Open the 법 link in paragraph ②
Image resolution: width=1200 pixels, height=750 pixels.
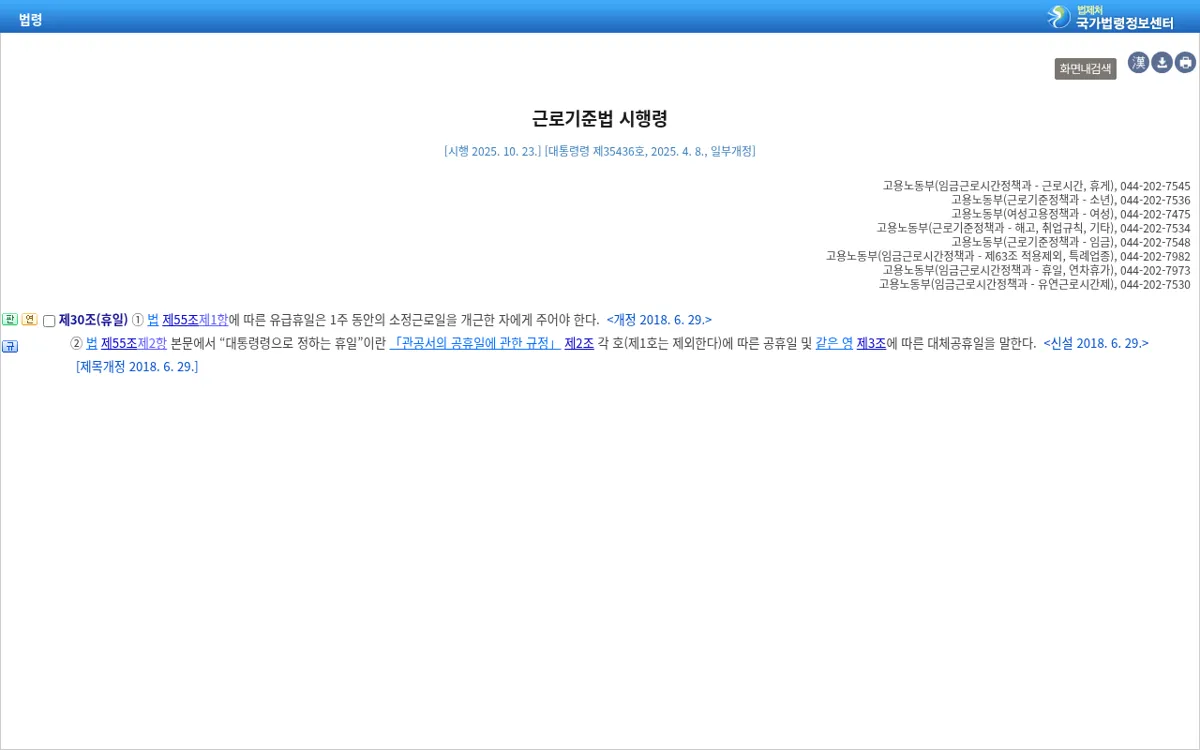(x=92, y=343)
